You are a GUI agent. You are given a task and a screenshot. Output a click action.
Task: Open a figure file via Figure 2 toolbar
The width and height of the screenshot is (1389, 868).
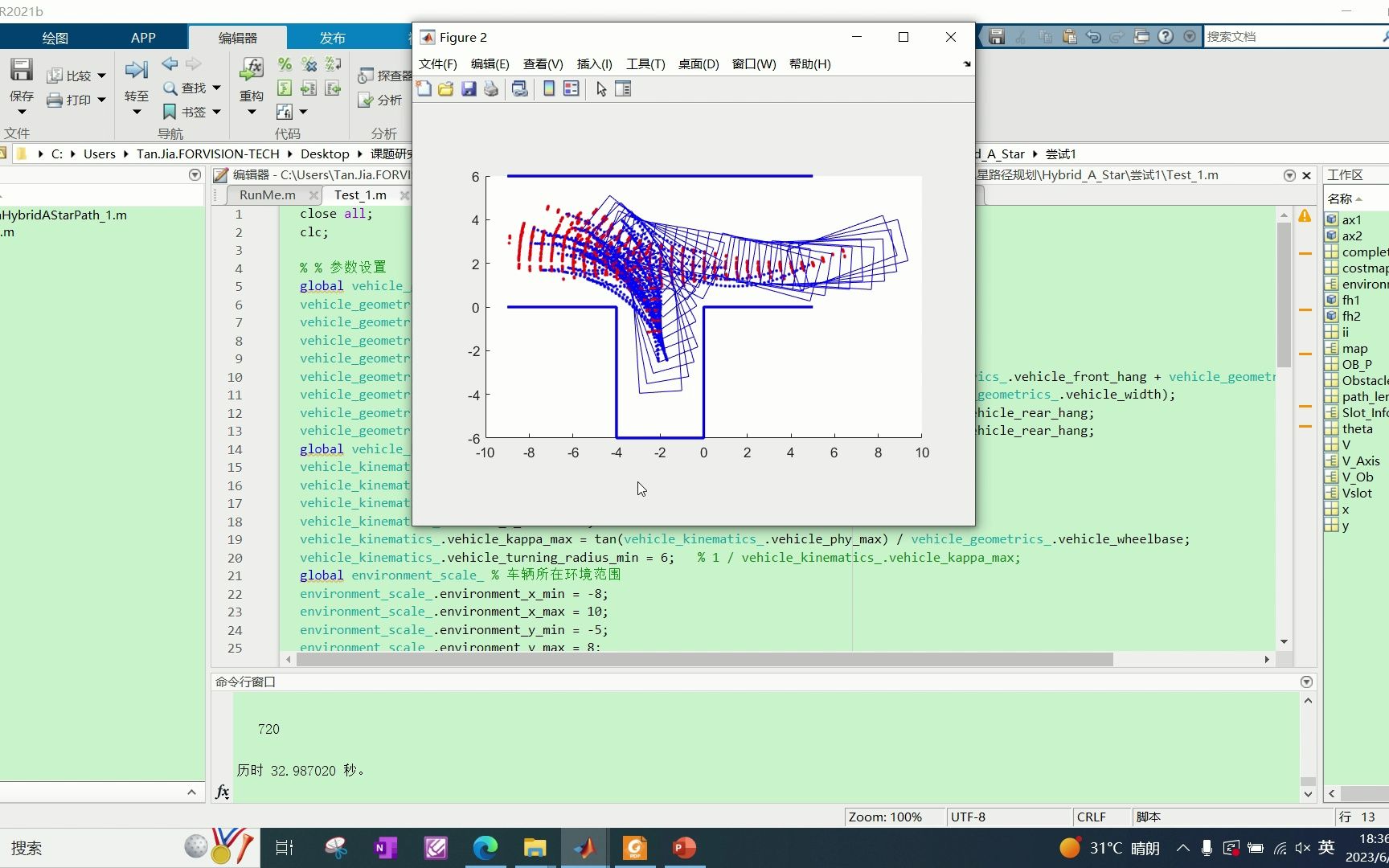point(445,88)
